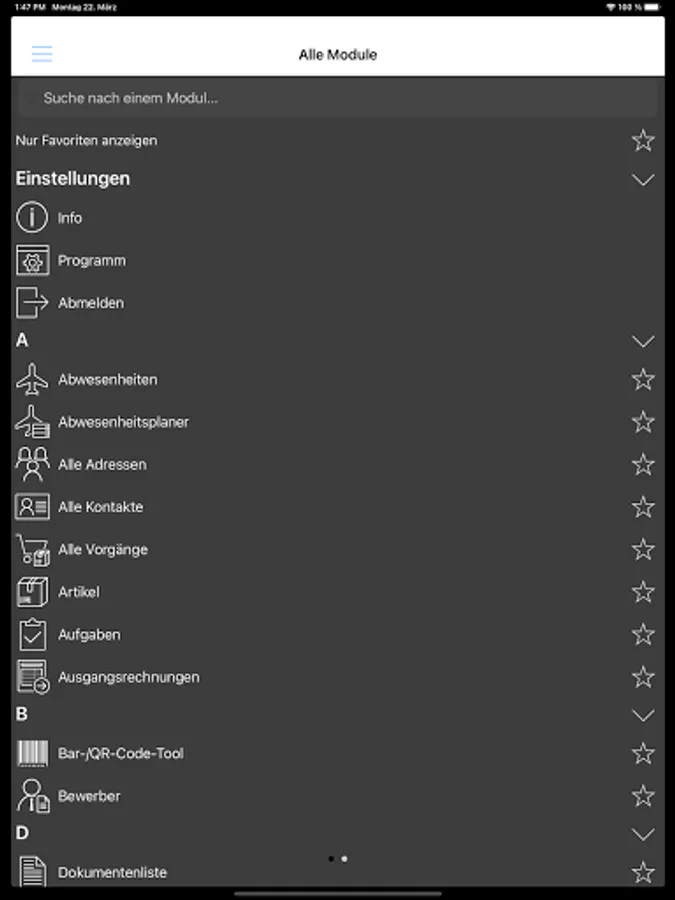Open the Artikel box icon
The width and height of the screenshot is (675, 900).
click(32, 592)
